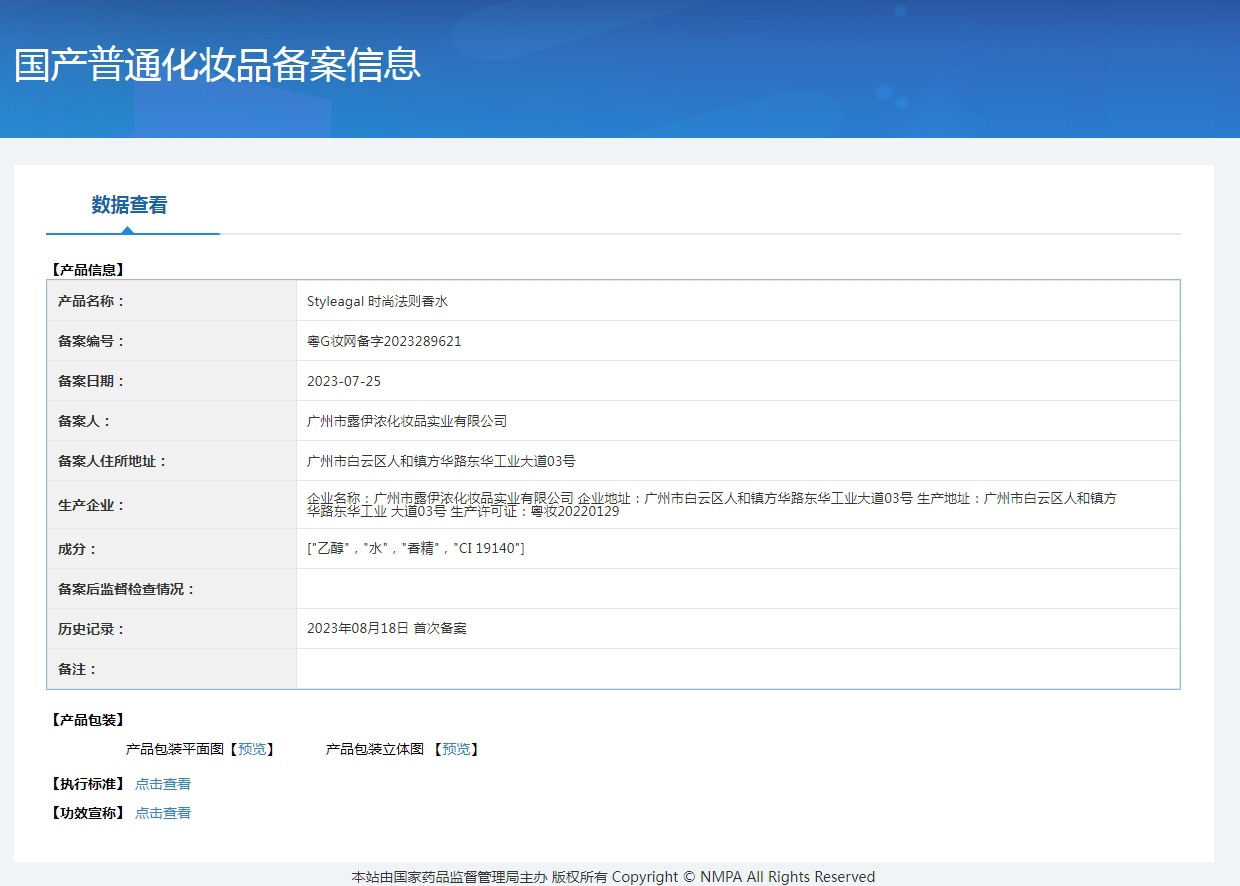The image size is (1240, 886).
Task: Click 点击查看 next to 功效宣称
Action: click(x=163, y=813)
